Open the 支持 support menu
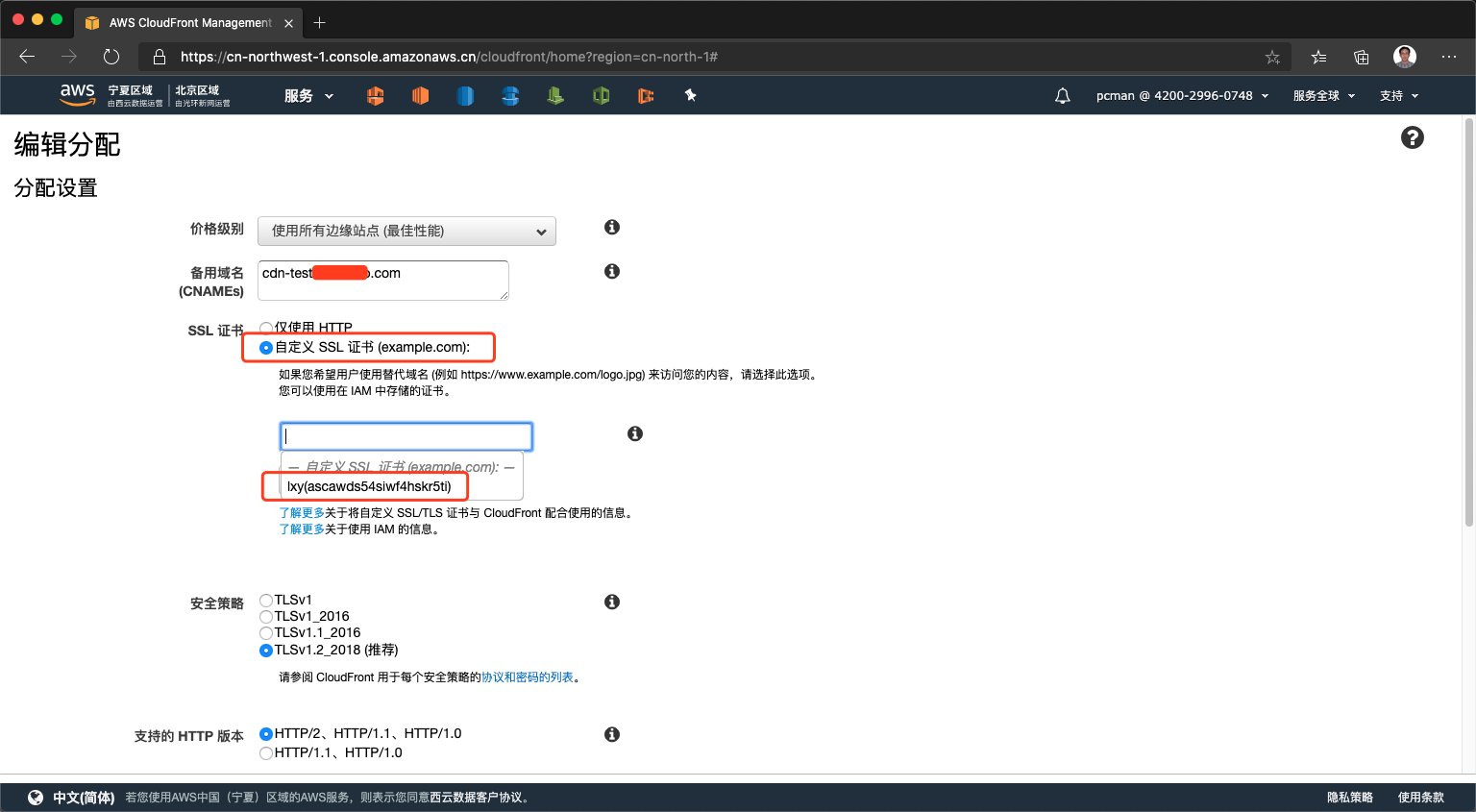This screenshot has width=1476, height=812. coord(1398,96)
